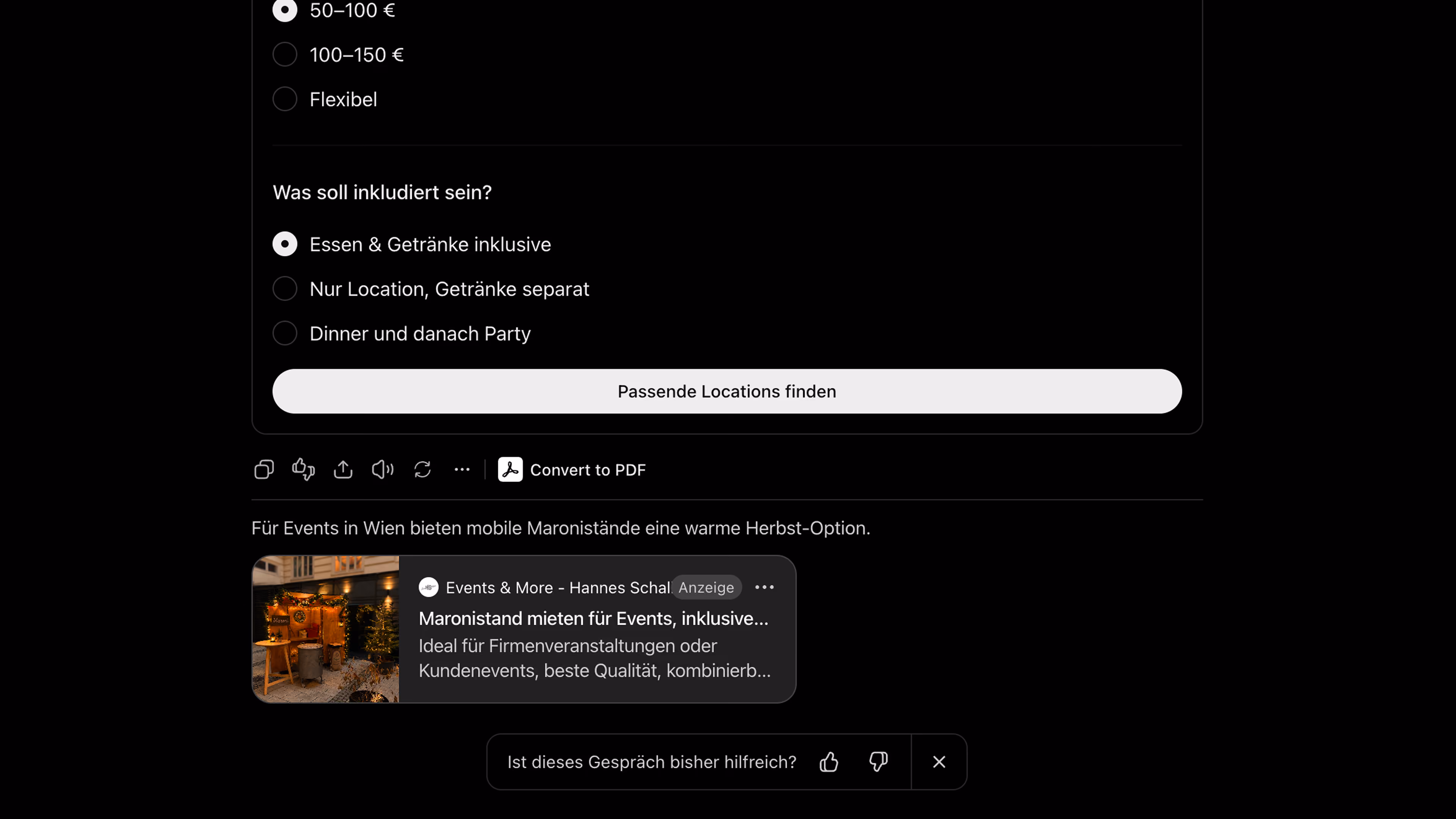Click the Events & More advertiser logo
This screenshot has height=819, width=1456.
[428, 588]
